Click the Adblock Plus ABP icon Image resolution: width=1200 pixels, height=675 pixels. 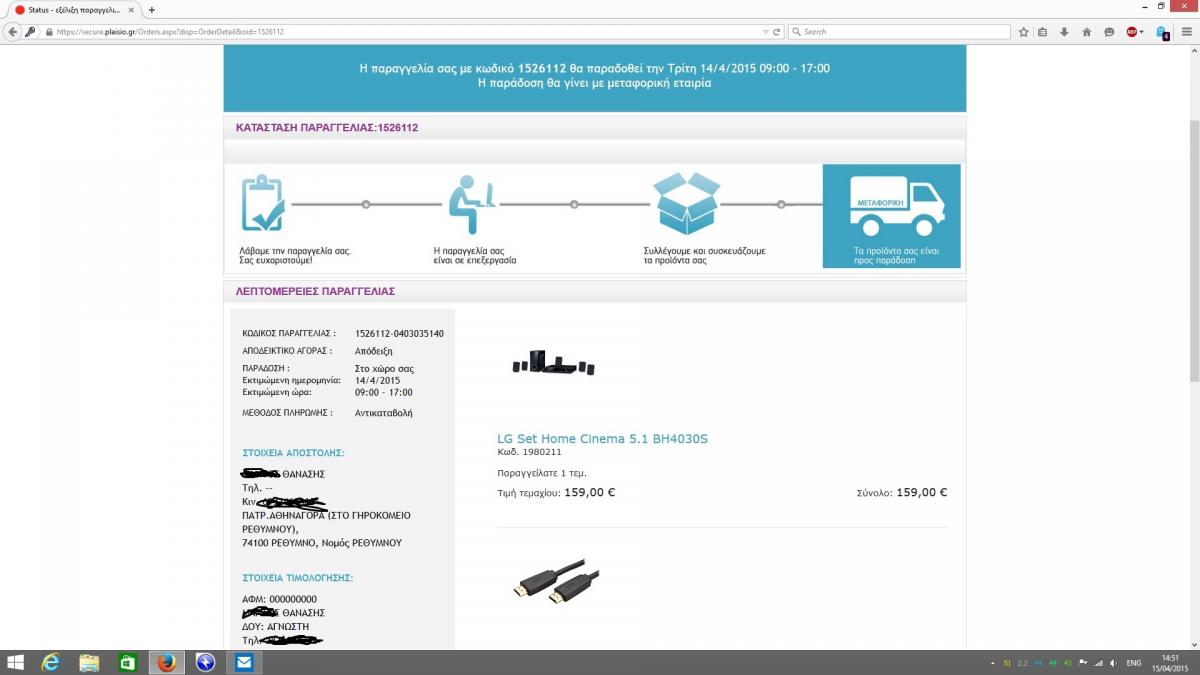(x=1132, y=32)
